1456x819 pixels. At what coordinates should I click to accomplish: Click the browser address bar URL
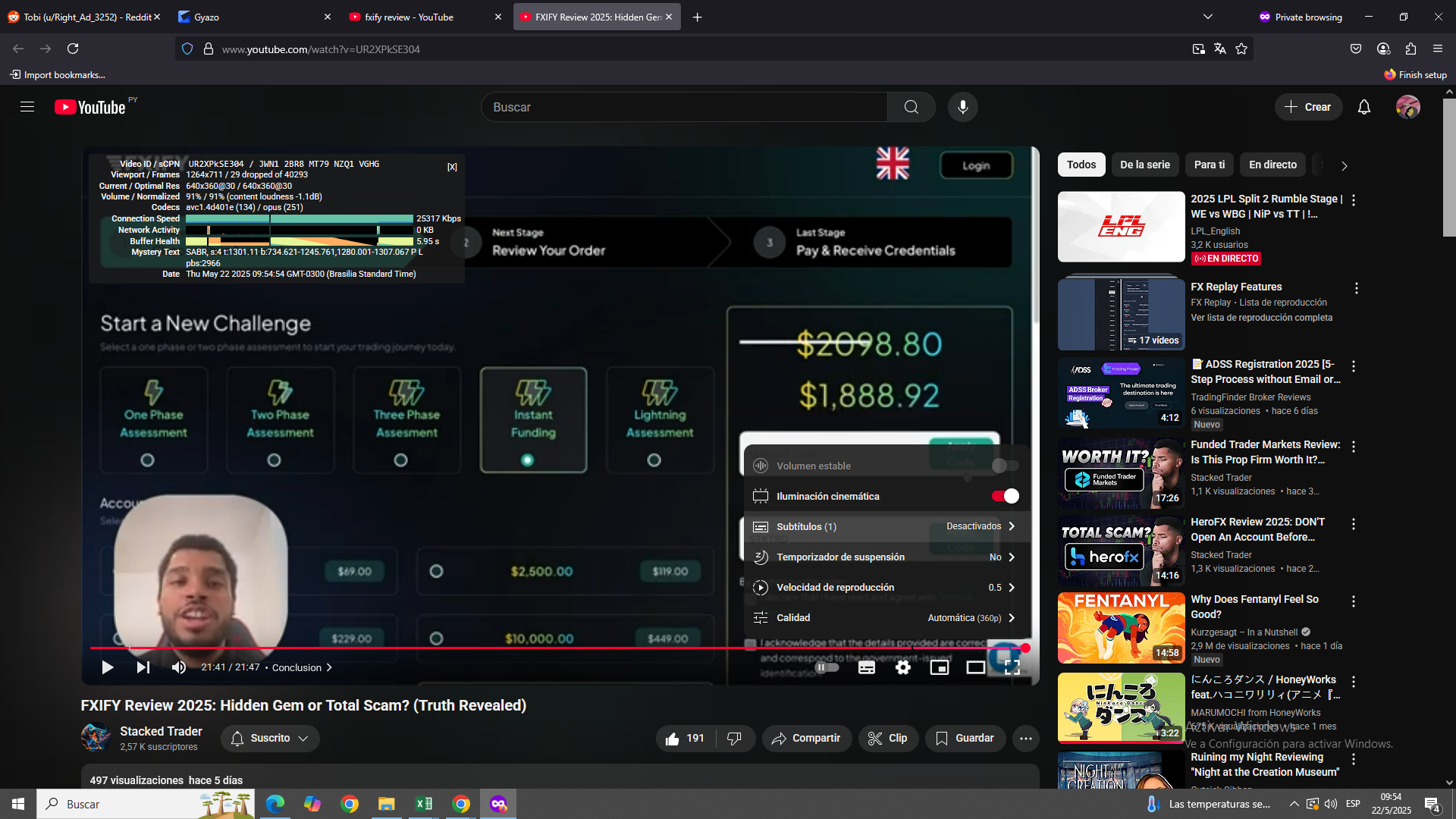321,49
